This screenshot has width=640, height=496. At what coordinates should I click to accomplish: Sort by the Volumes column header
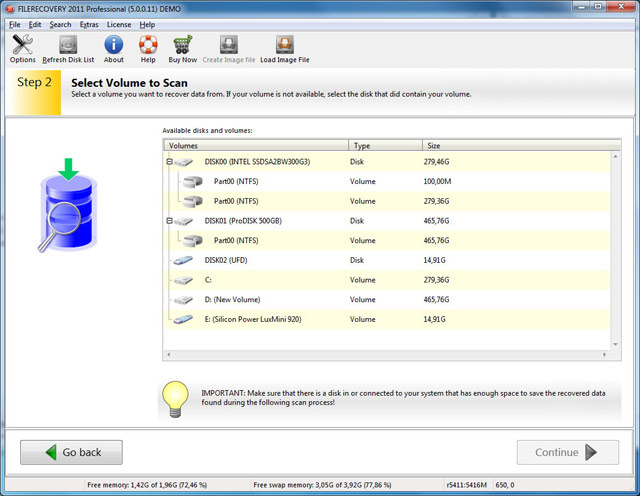click(256, 146)
